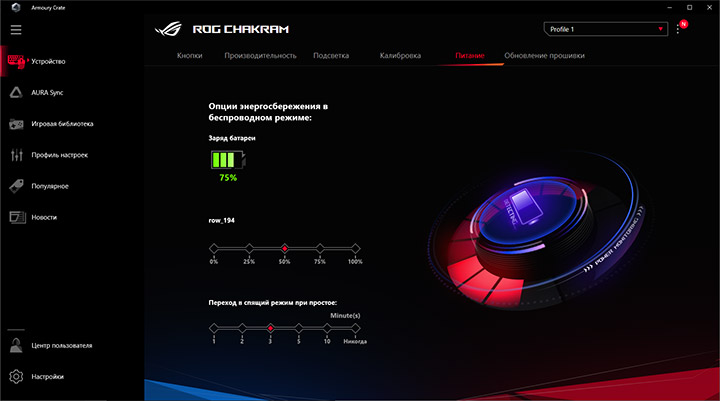Expand the Profile 1 dropdown
Image resolution: width=720 pixels, height=401 pixels.
click(606, 29)
